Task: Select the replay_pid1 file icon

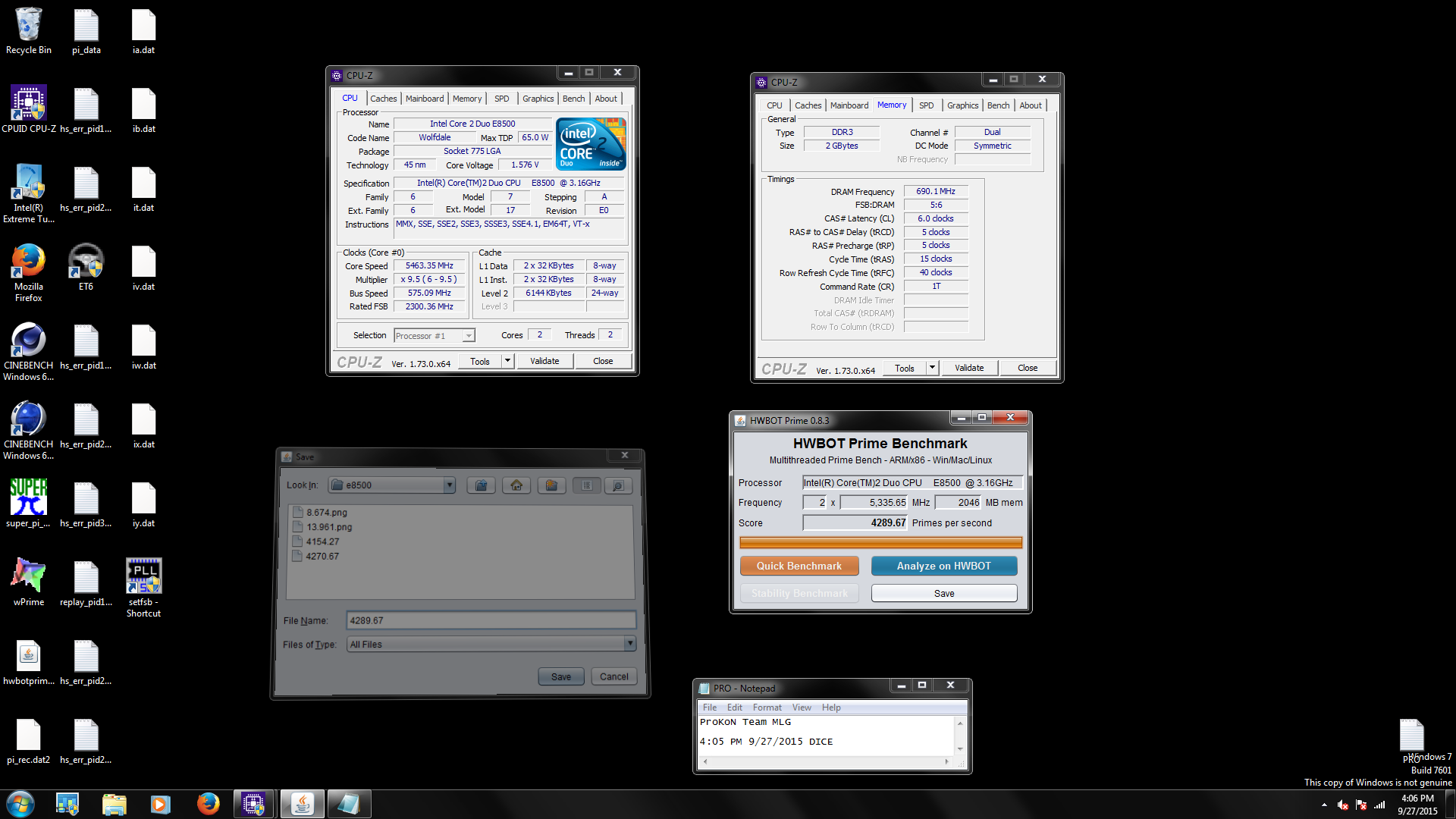Action: click(86, 582)
